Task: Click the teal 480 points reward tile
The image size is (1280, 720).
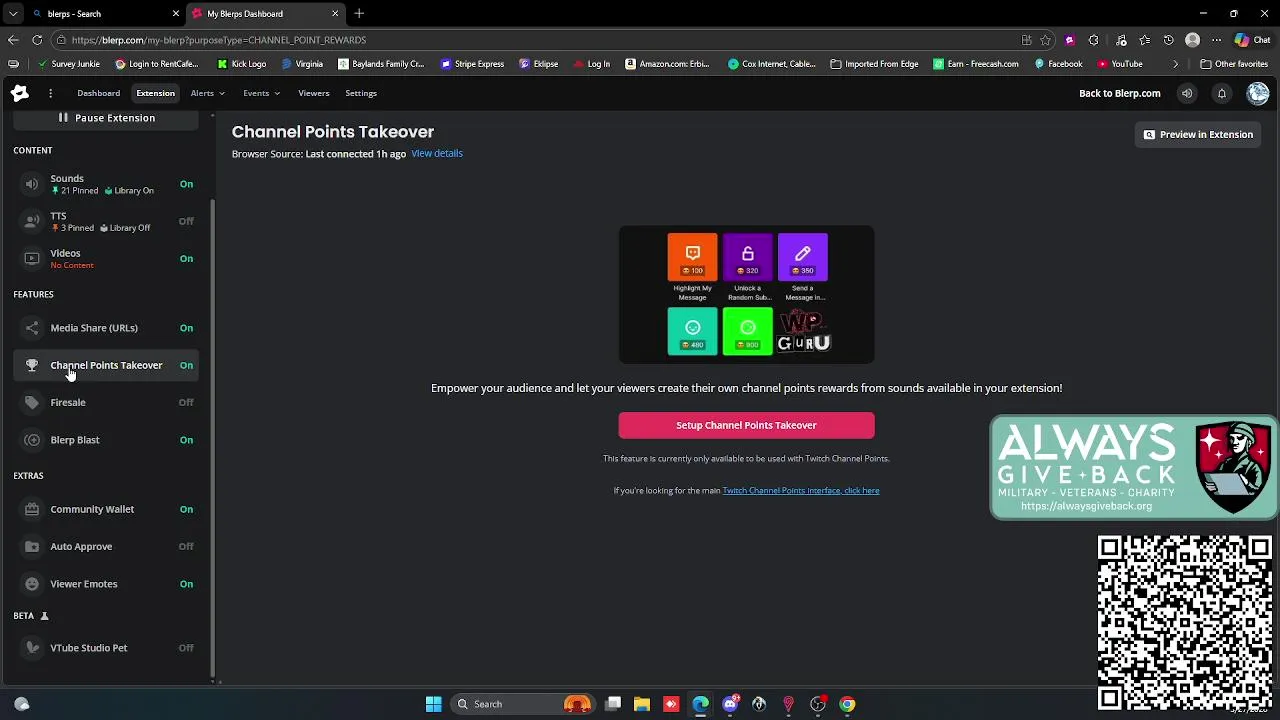Action: pos(692,332)
